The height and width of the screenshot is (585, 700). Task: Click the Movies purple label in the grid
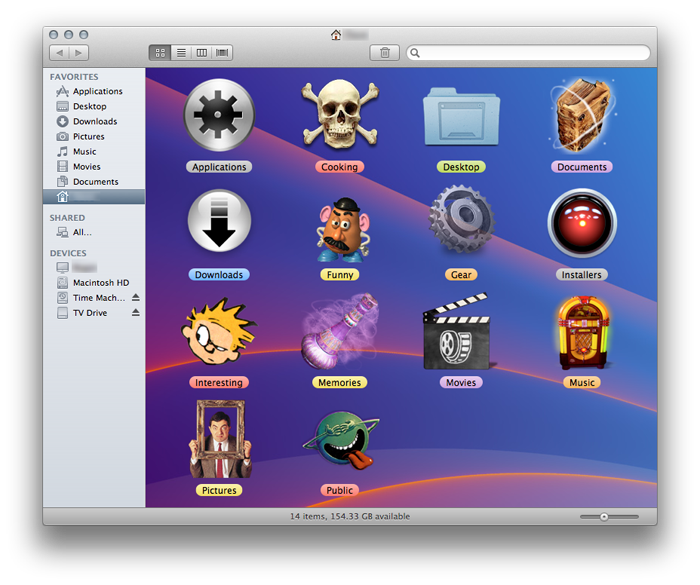point(461,383)
